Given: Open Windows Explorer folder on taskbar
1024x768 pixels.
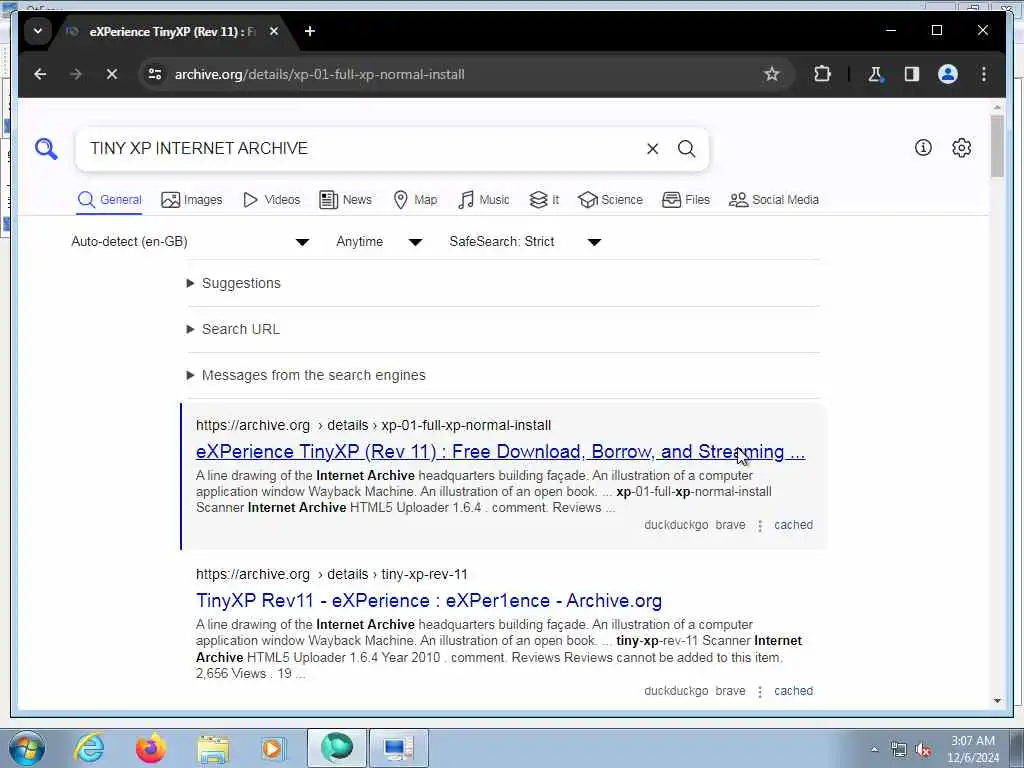Looking at the screenshot, I should pos(213,748).
